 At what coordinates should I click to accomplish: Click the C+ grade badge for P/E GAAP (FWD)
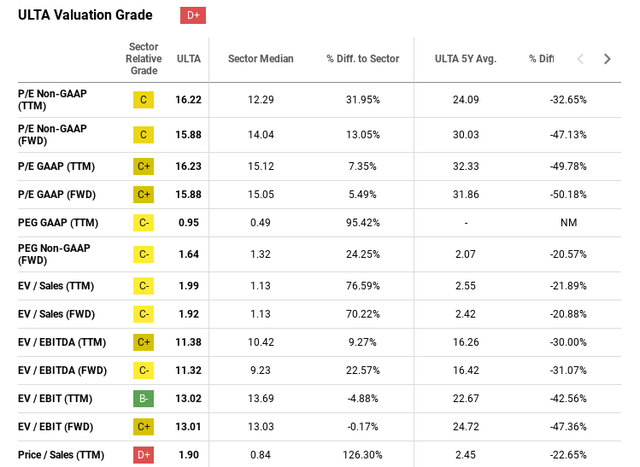[x=143, y=194]
